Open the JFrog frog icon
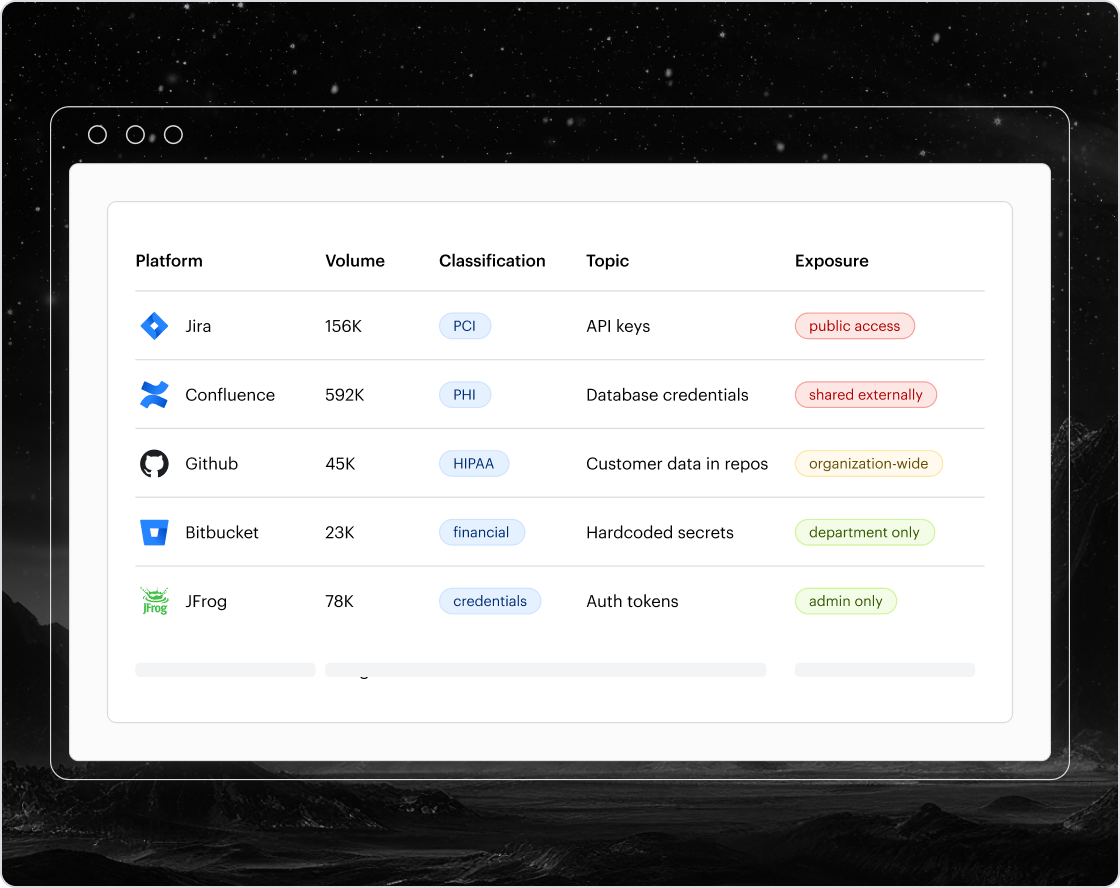 154,601
